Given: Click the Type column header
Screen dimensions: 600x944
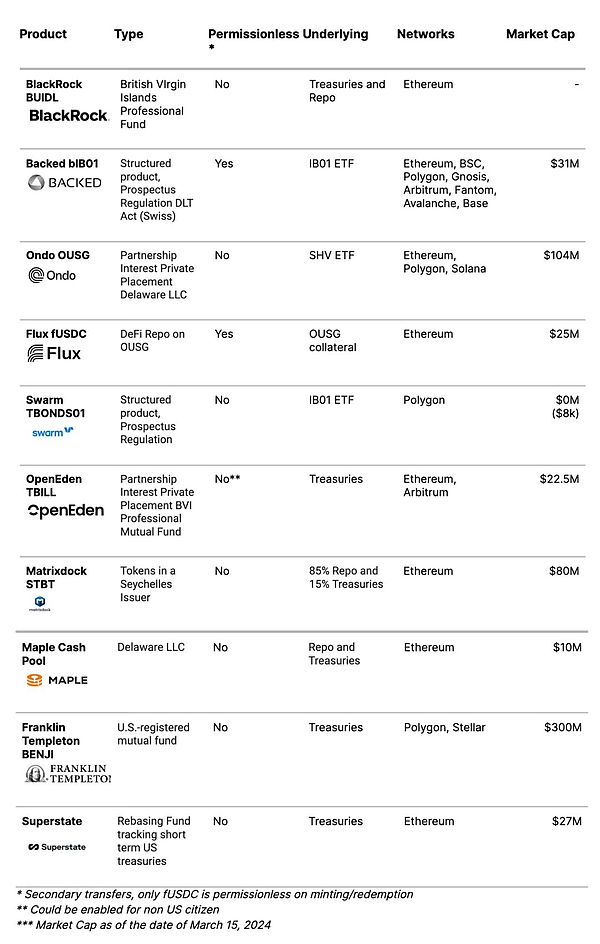Looking at the screenshot, I should click(x=129, y=34).
